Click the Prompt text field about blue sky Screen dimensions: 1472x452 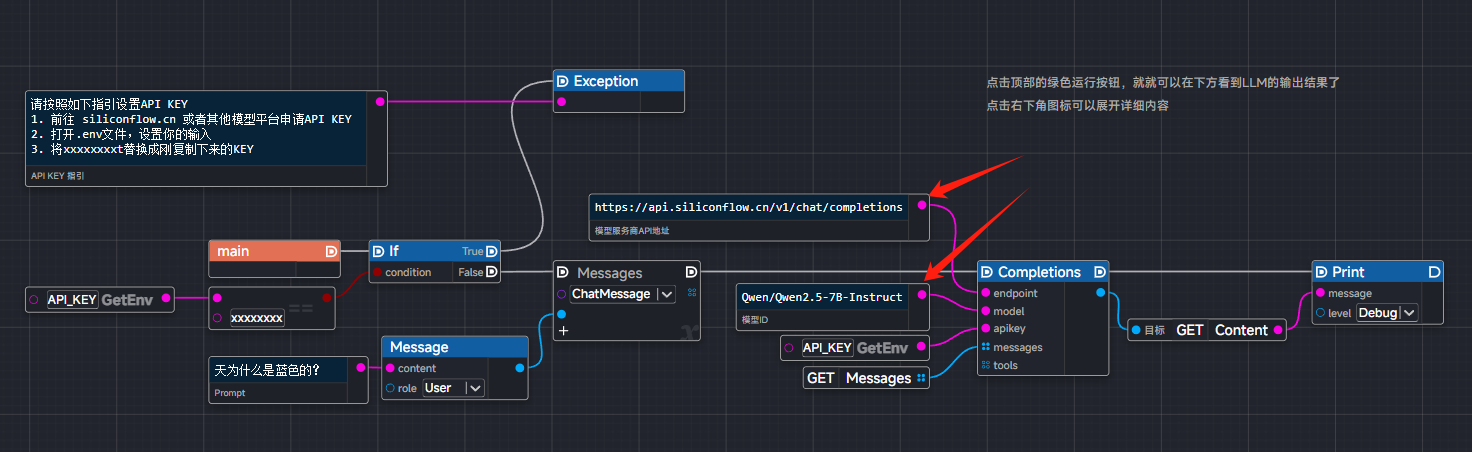(x=279, y=370)
